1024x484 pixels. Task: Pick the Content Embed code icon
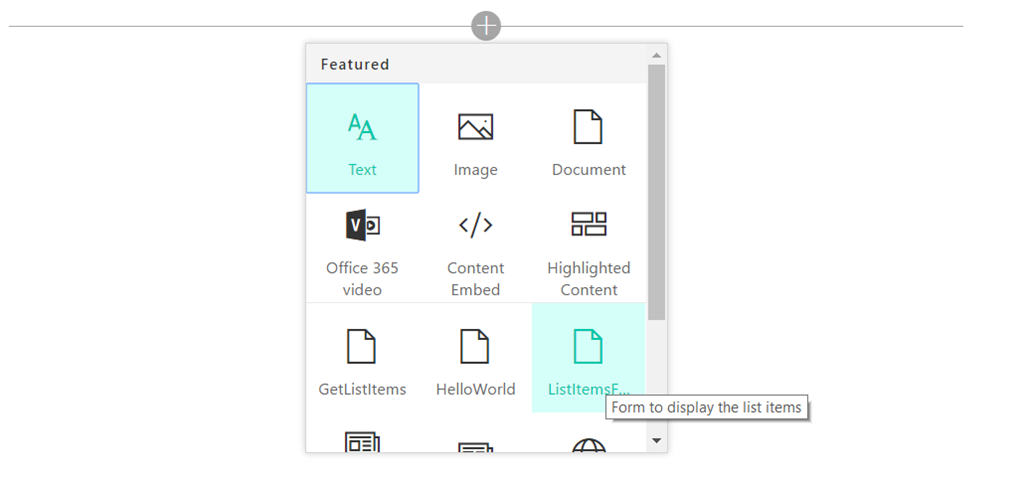click(x=475, y=225)
